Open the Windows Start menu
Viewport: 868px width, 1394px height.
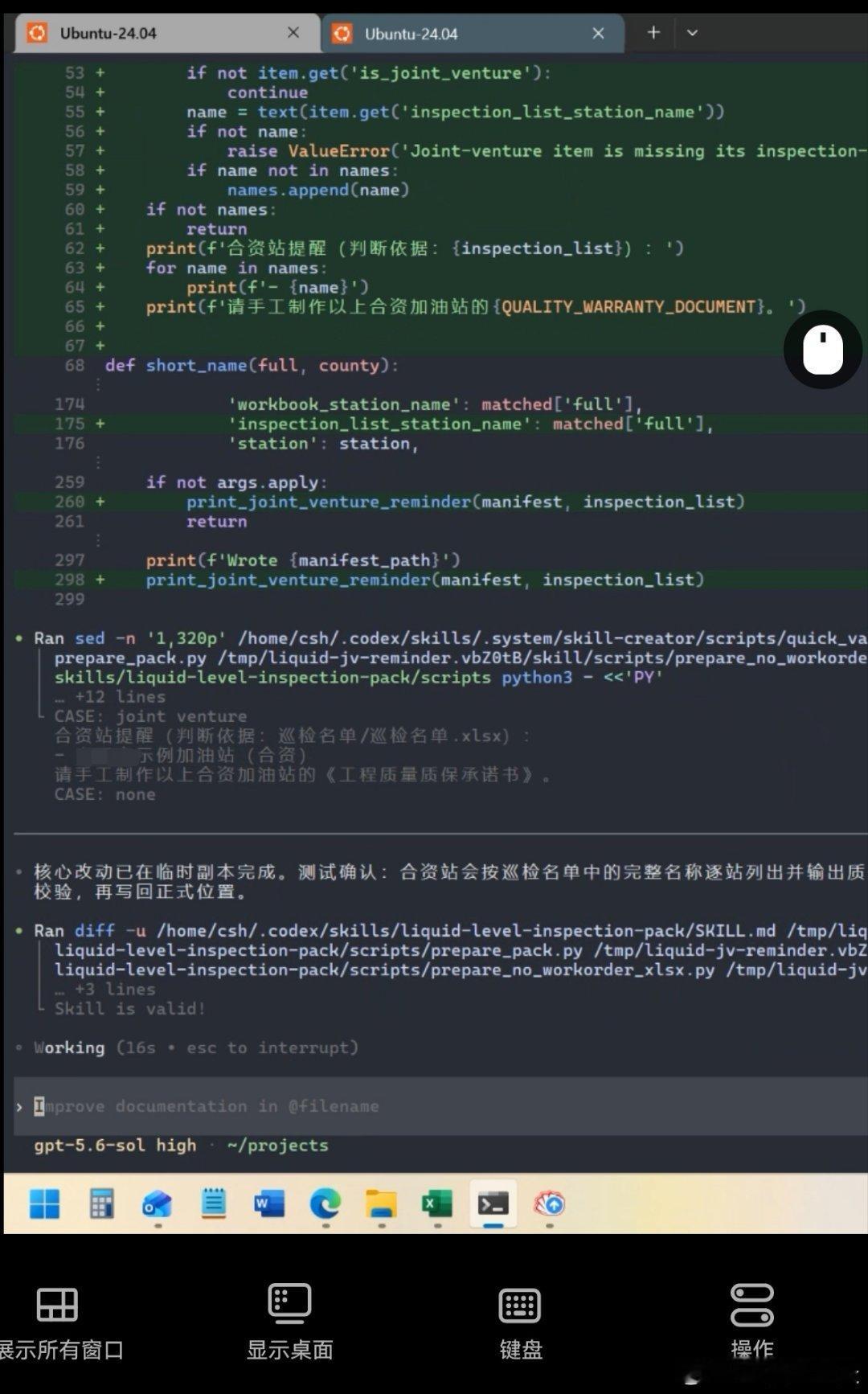(x=44, y=1203)
